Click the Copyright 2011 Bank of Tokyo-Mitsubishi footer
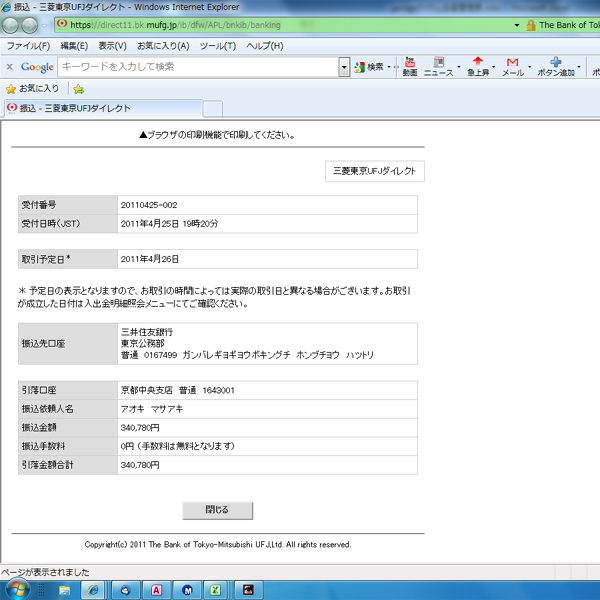Screen dimensions: 600x600 click(x=218, y=545)
